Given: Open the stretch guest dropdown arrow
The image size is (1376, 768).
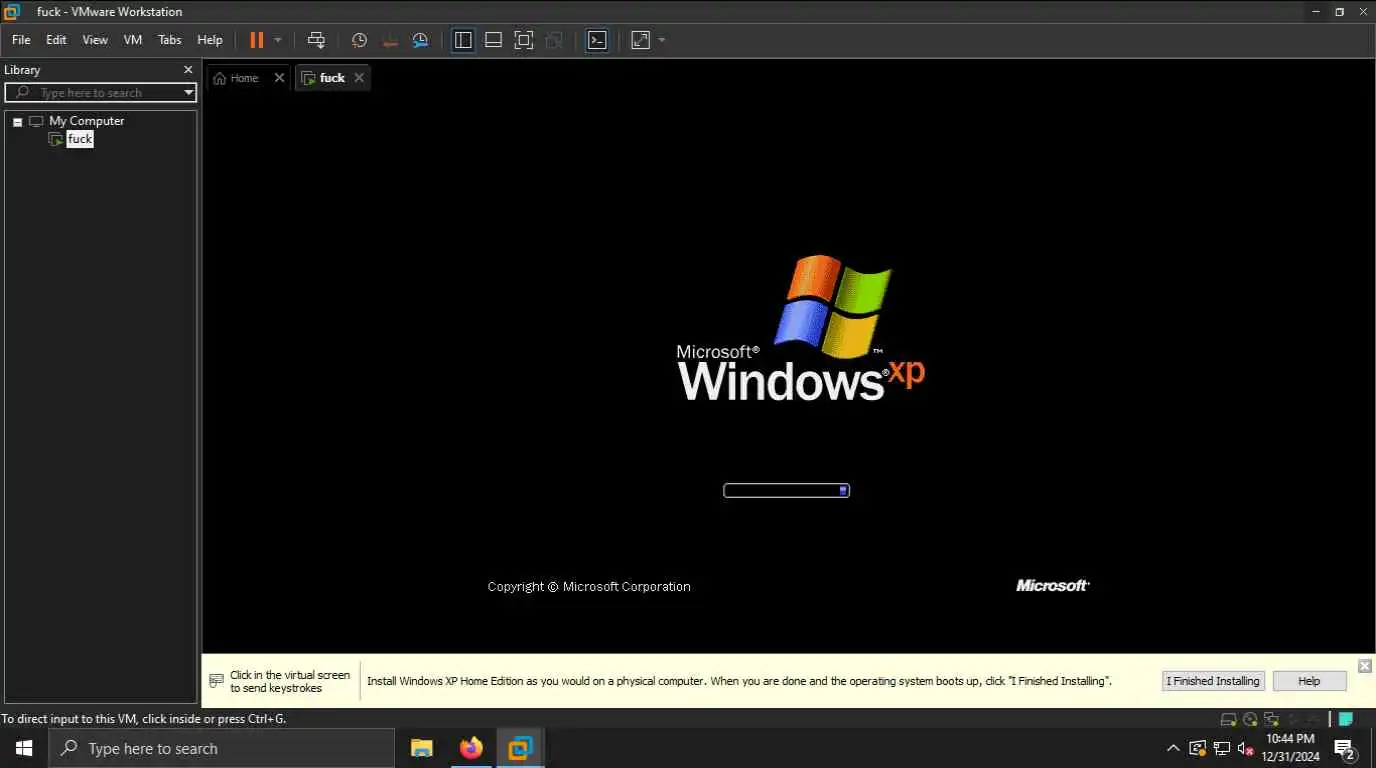Looking at the screenshot, I should [x=662, y=40].
